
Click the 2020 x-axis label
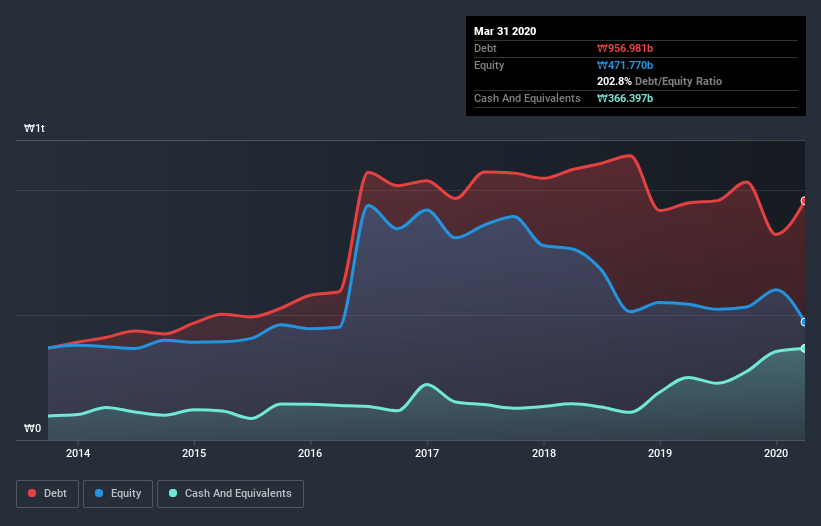[x=776, y=453]
